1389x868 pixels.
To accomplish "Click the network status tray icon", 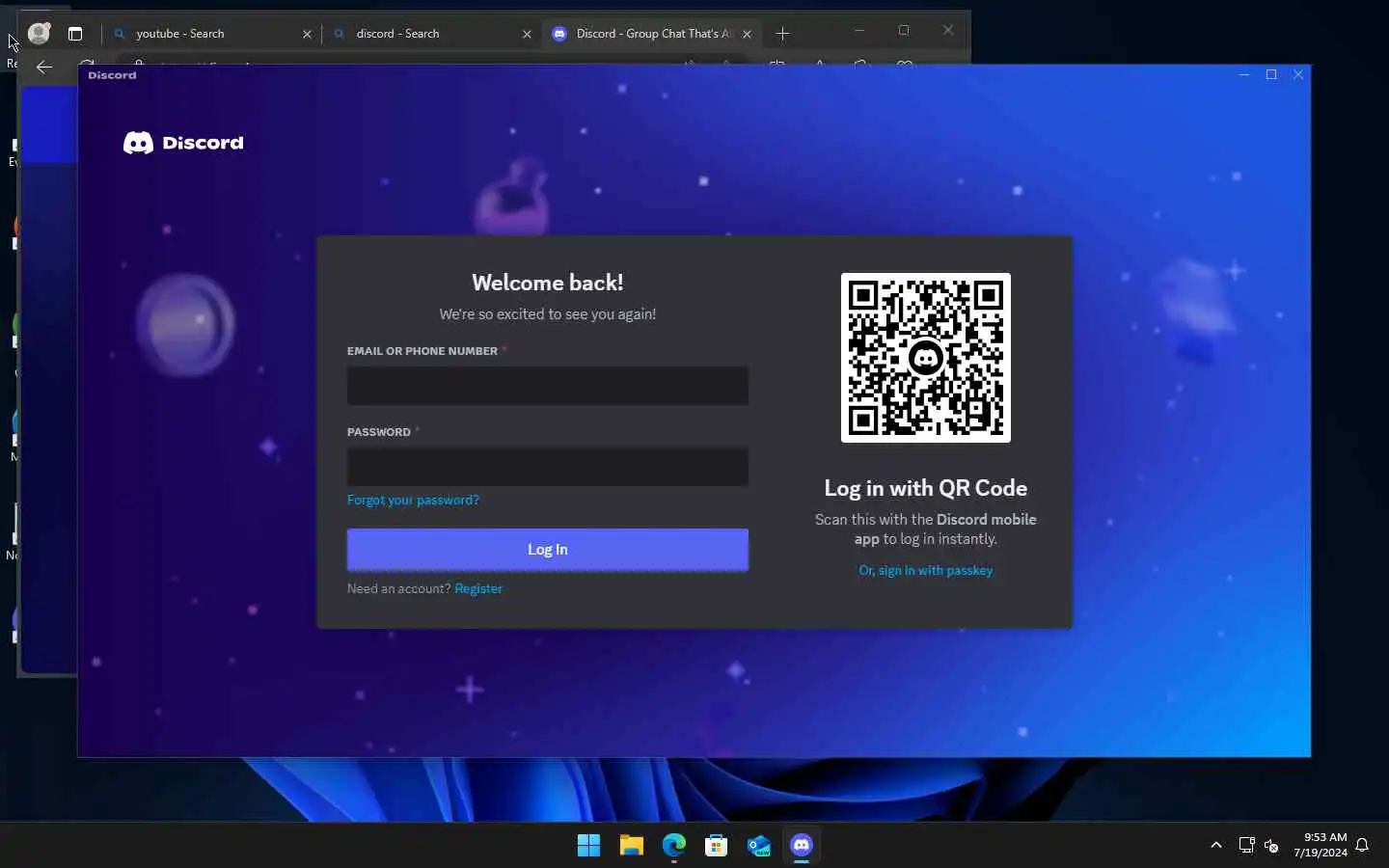I will pos(1246,846).
